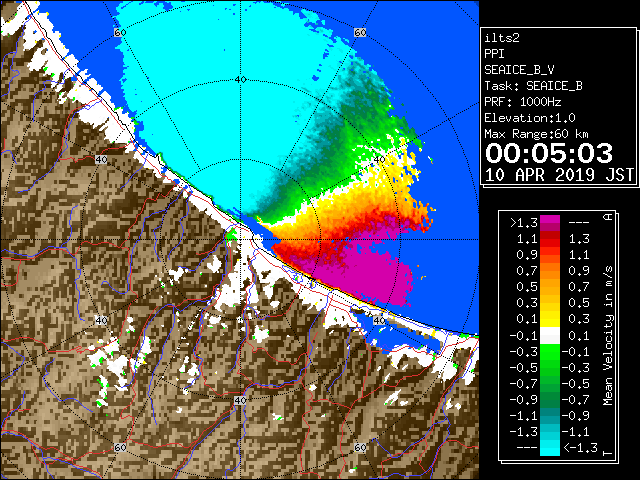Click the "Max Range:60 km" line
Screen dimensions: 640x480
coord(536,134)
